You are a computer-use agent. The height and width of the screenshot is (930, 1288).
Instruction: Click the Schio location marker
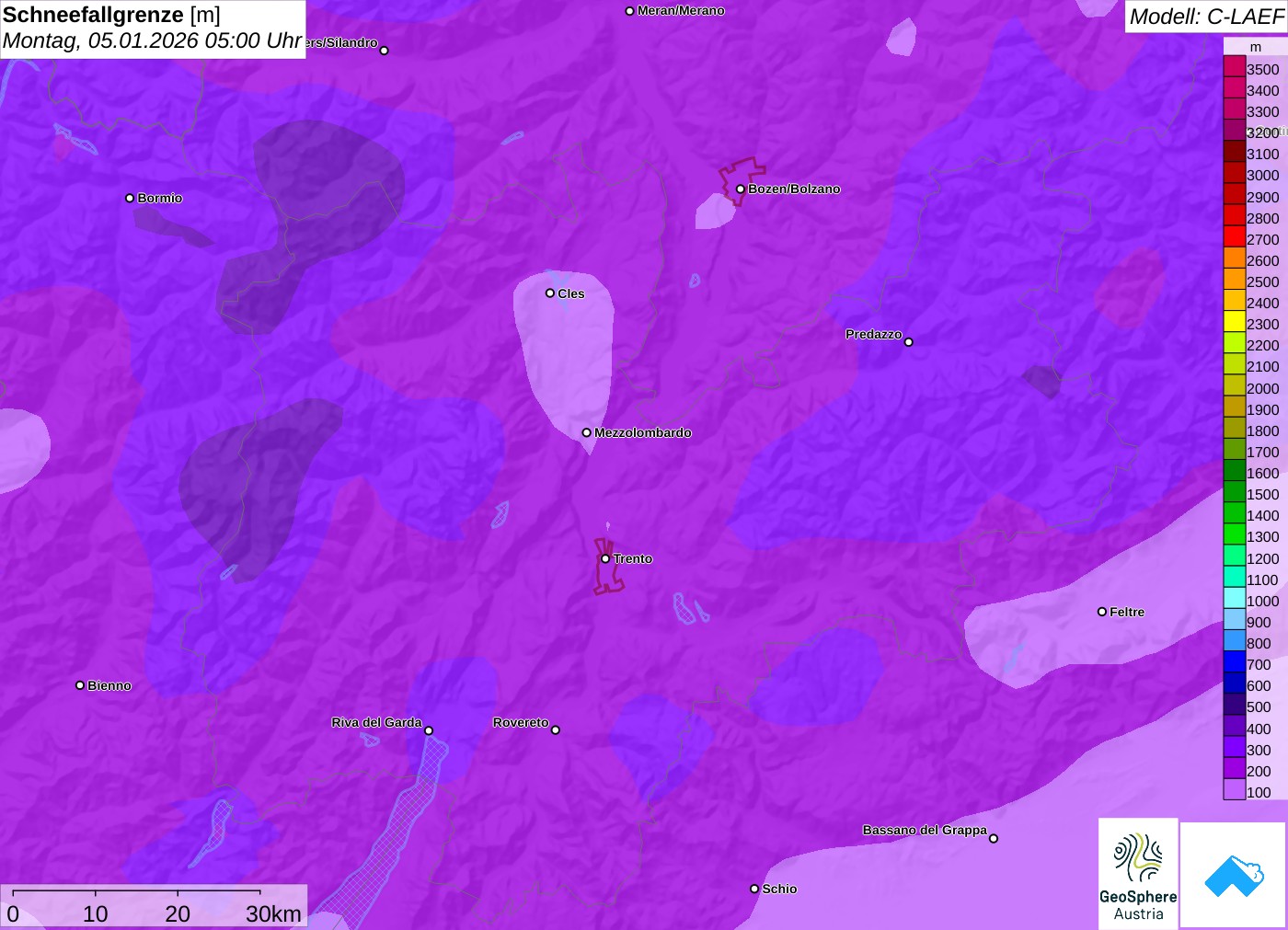[x=754, y=889]
